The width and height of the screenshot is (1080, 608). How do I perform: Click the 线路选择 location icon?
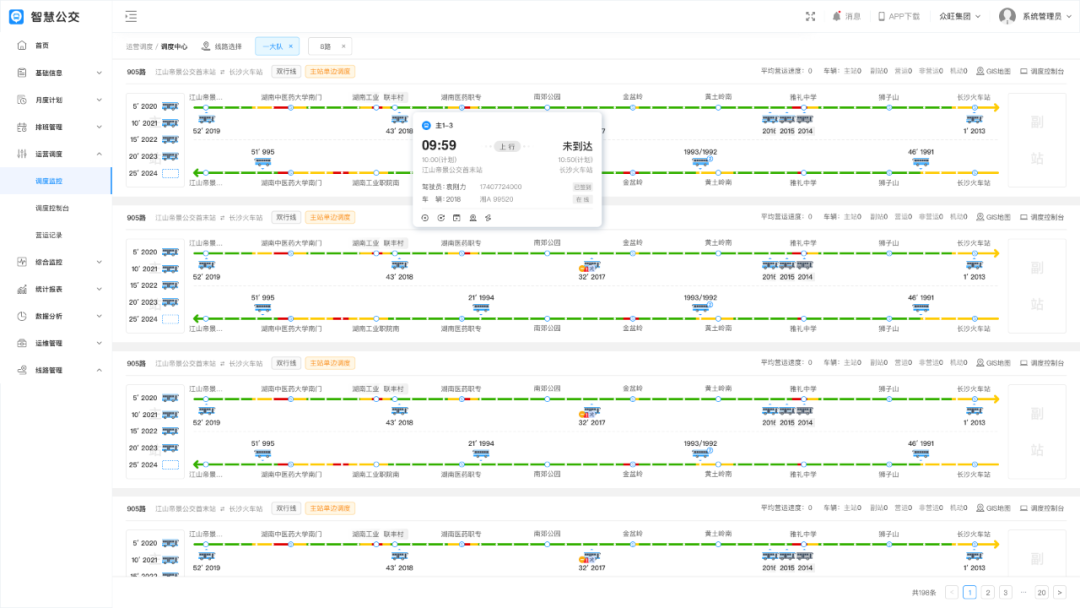(x=206, y=46)
